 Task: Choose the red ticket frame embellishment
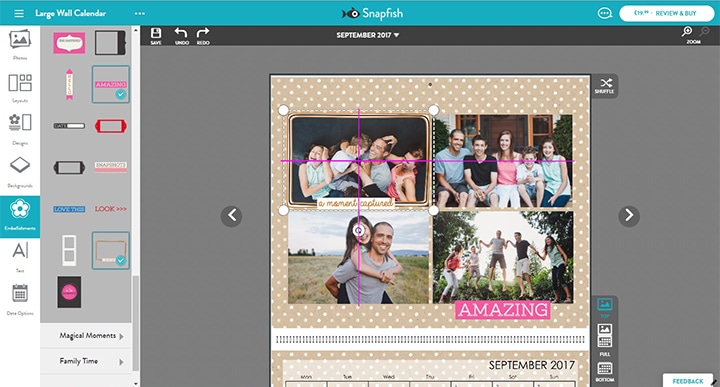pos(111,126)
